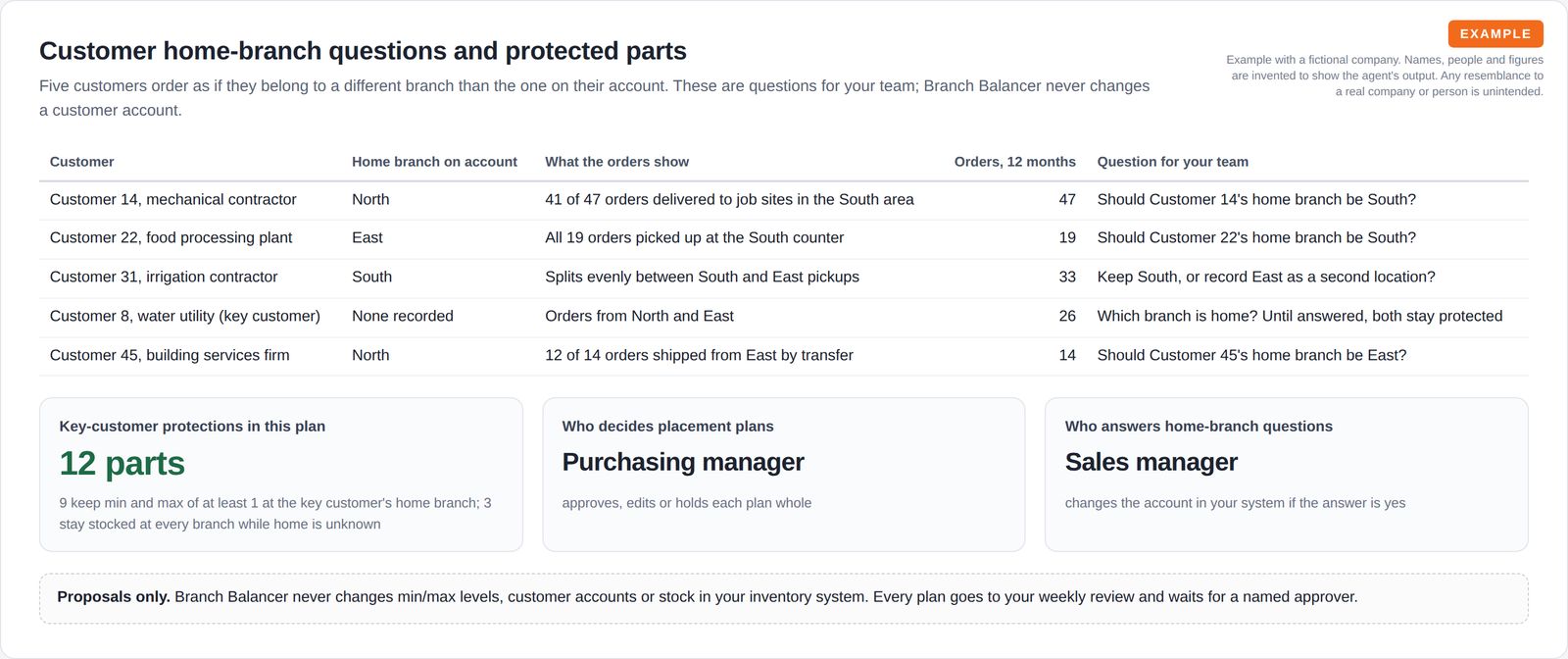Click 'Should Customer 14's home branch be South?'

[x=1256, y=199]
